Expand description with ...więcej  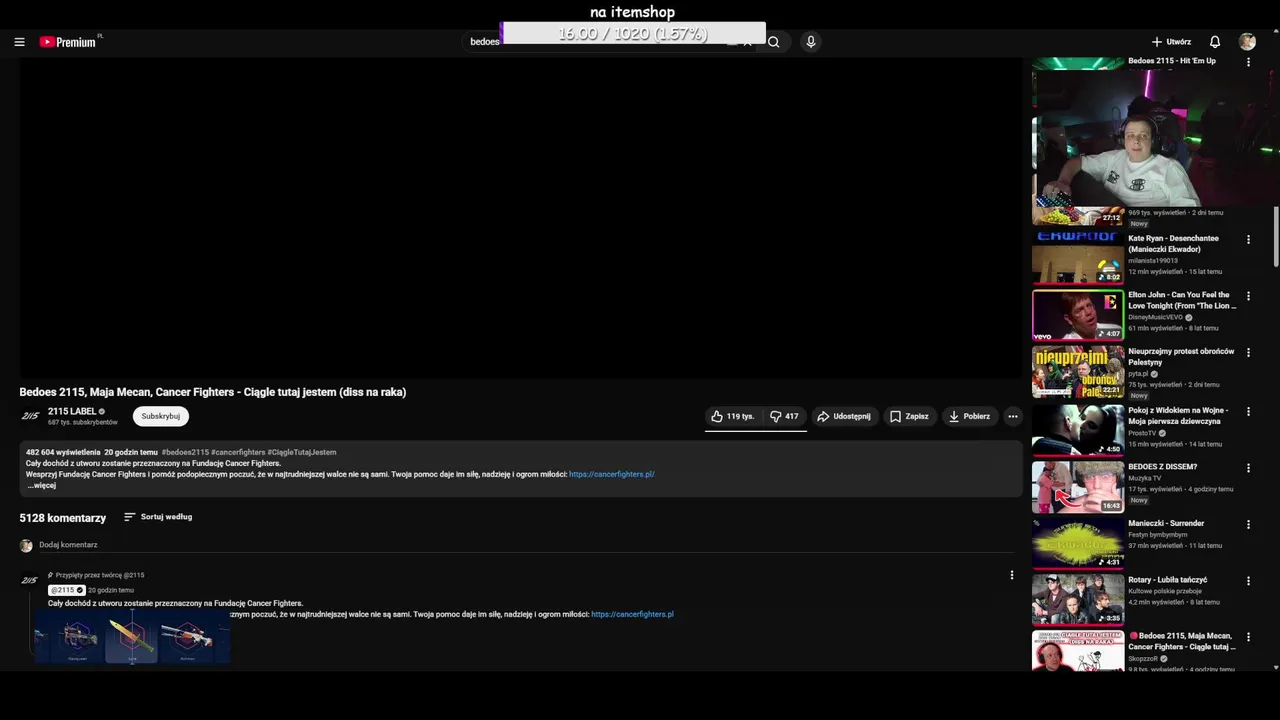[x=41, y=485]
